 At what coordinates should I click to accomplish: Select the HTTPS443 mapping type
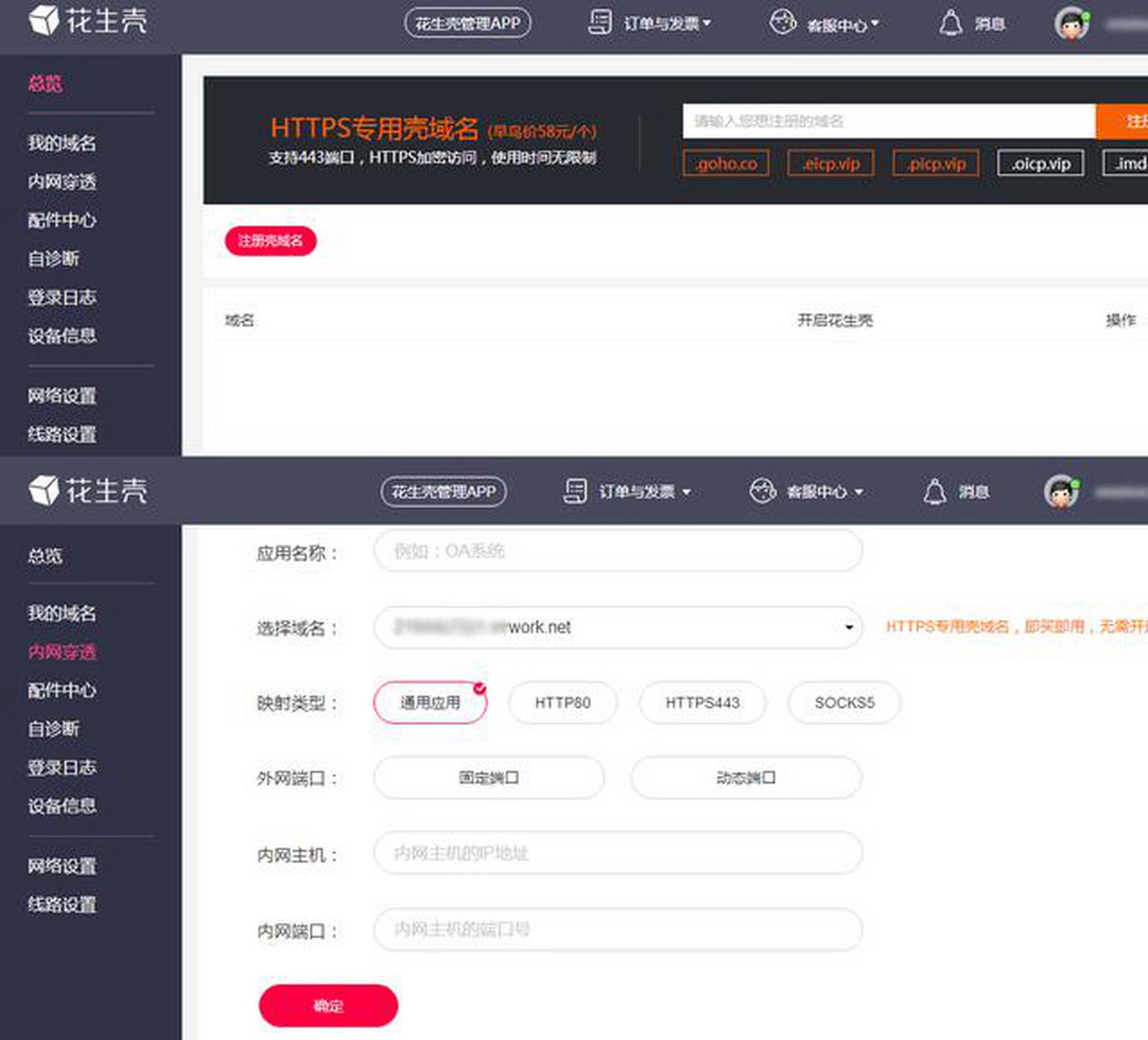tap(702, 703)
